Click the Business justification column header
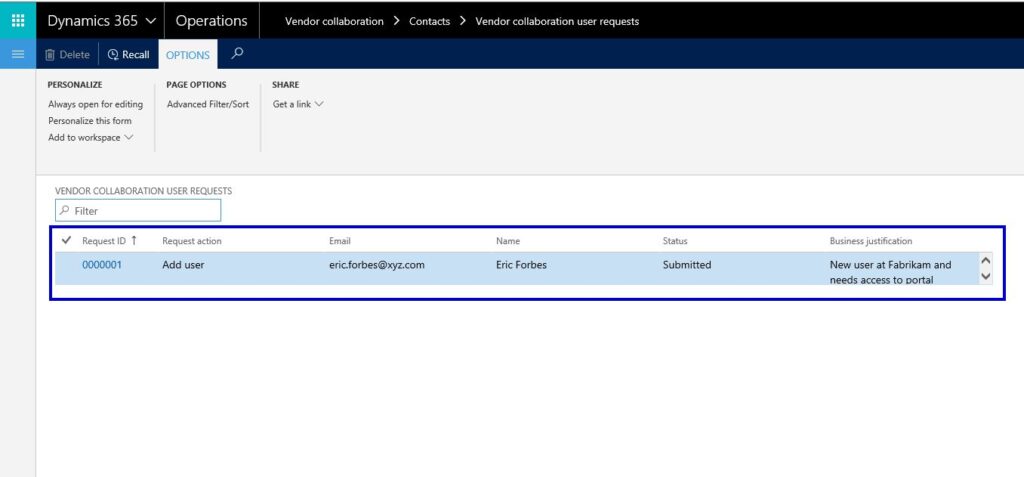Image resolution: width=1024 pixels, height=477 pixels. pyautogui.click(x=871, y=241)
